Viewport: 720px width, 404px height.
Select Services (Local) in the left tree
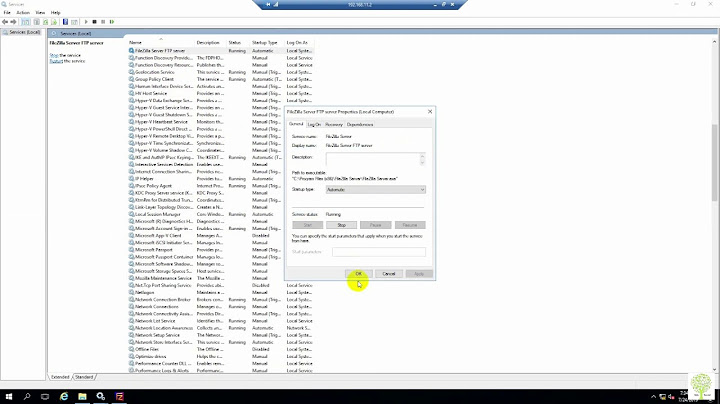(x=22, y=32)
